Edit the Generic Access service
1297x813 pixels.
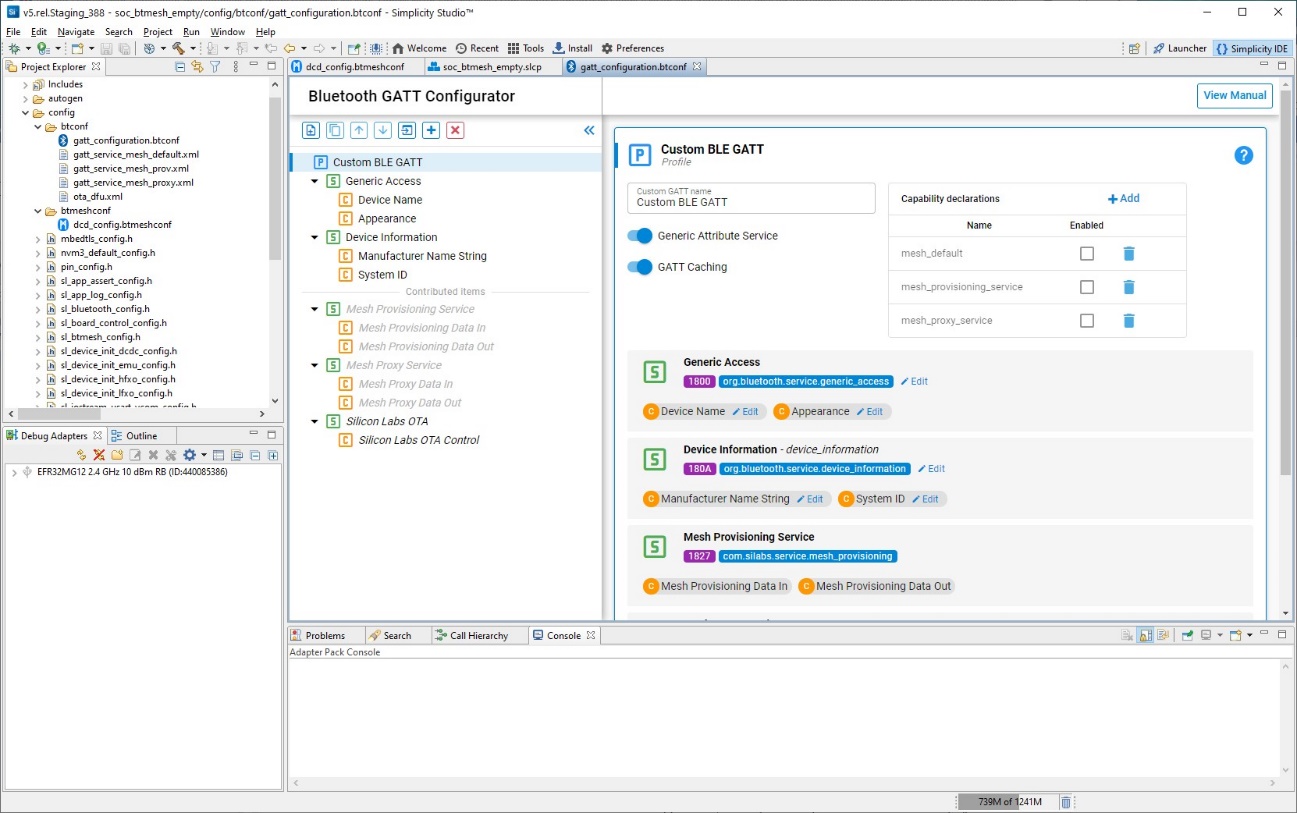pyautogui.click(x=914, y=381)
